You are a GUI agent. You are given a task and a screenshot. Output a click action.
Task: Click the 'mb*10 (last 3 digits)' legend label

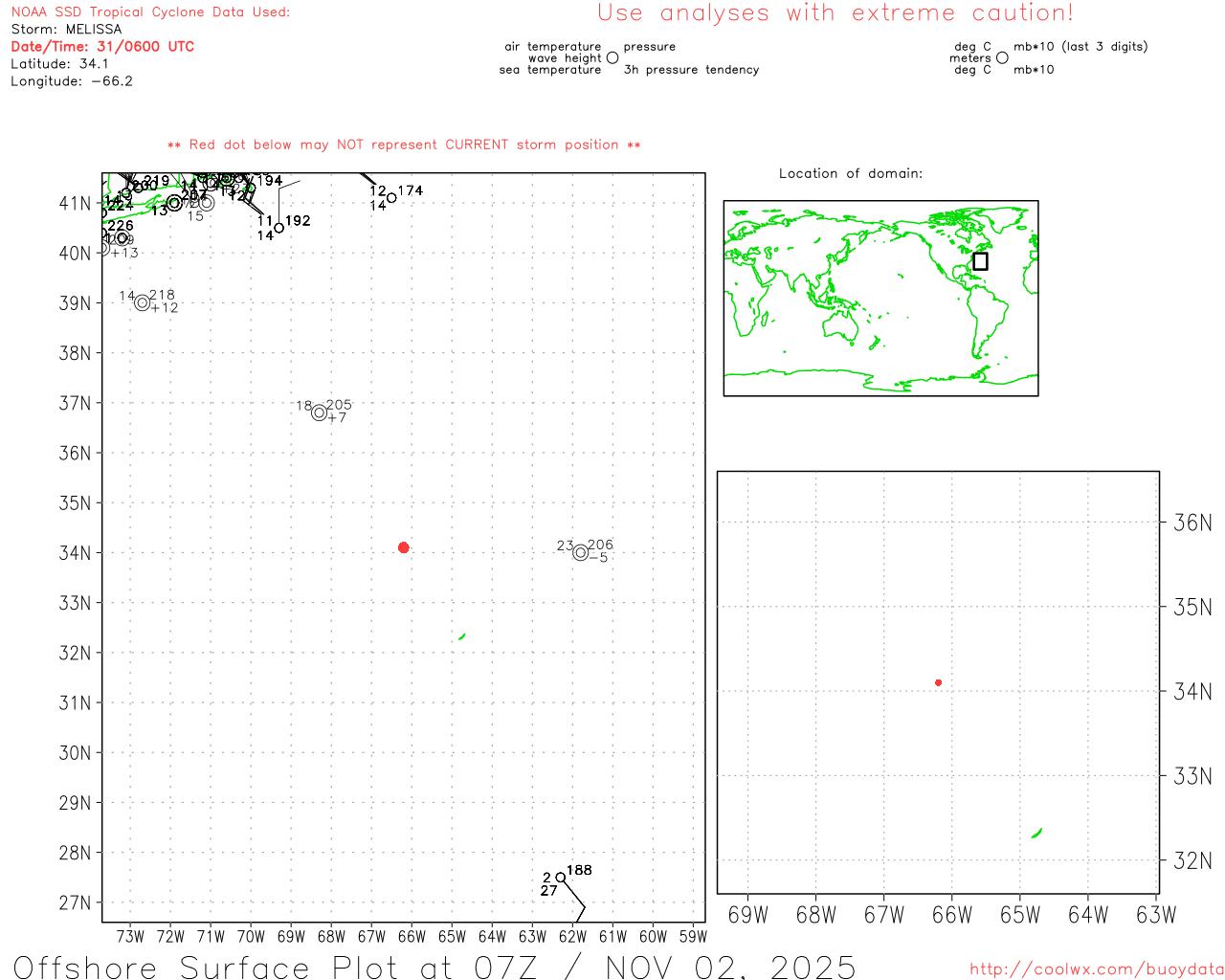point(1080,46)
